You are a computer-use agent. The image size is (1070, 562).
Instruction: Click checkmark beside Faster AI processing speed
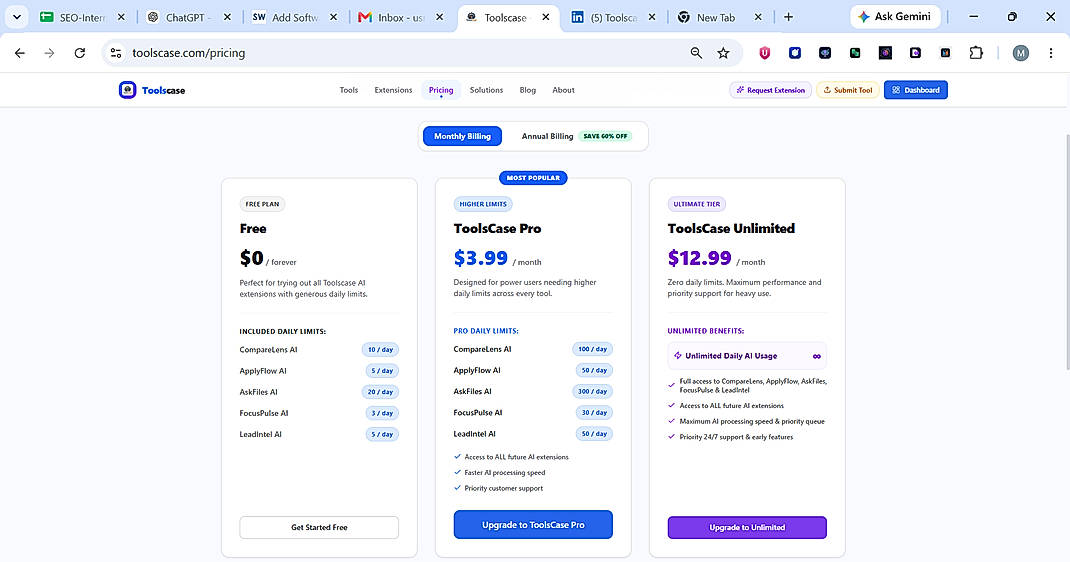click(x=457, y=472)
